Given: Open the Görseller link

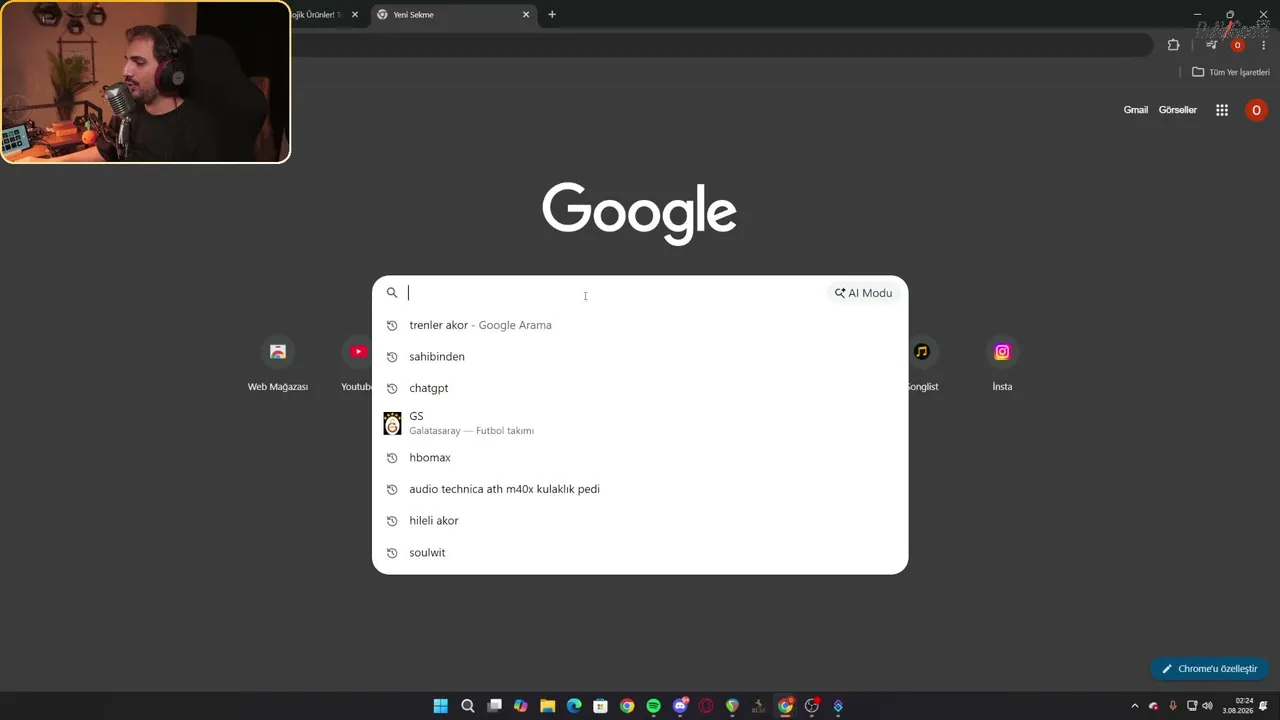Looking at the screenshot, I should tap(1178, 110).
